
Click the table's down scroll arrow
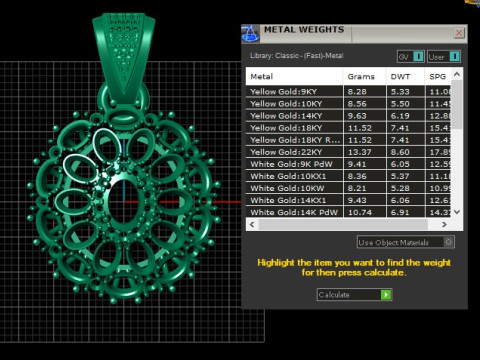pos(457,212)
